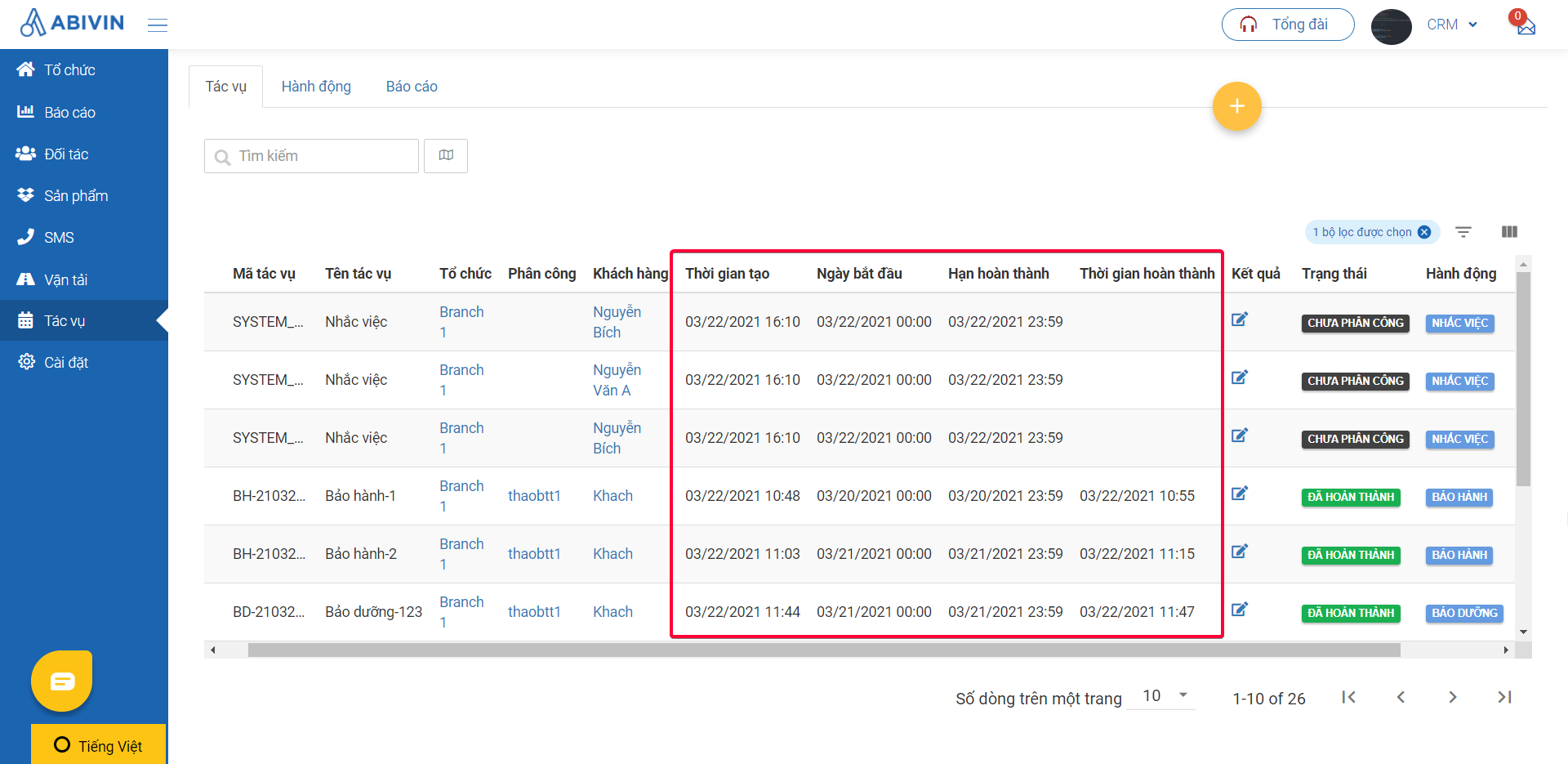
Task: Click thaobtt1 in Bảo hành-1 row
Action: tap(534, 496)
